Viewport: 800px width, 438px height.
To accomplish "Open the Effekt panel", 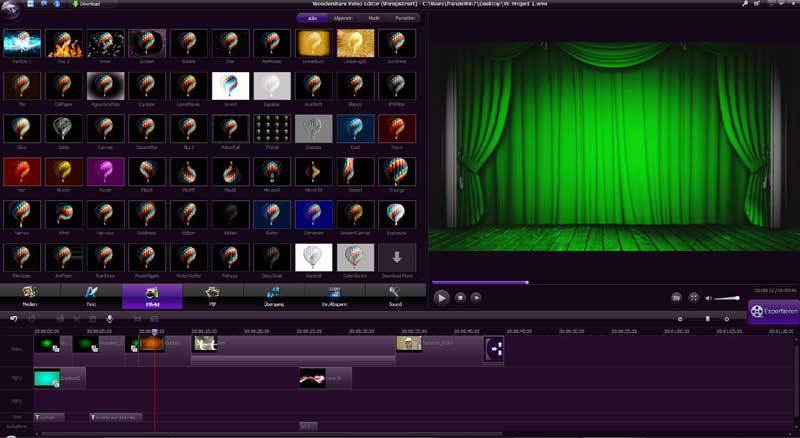I will (152, 297).
